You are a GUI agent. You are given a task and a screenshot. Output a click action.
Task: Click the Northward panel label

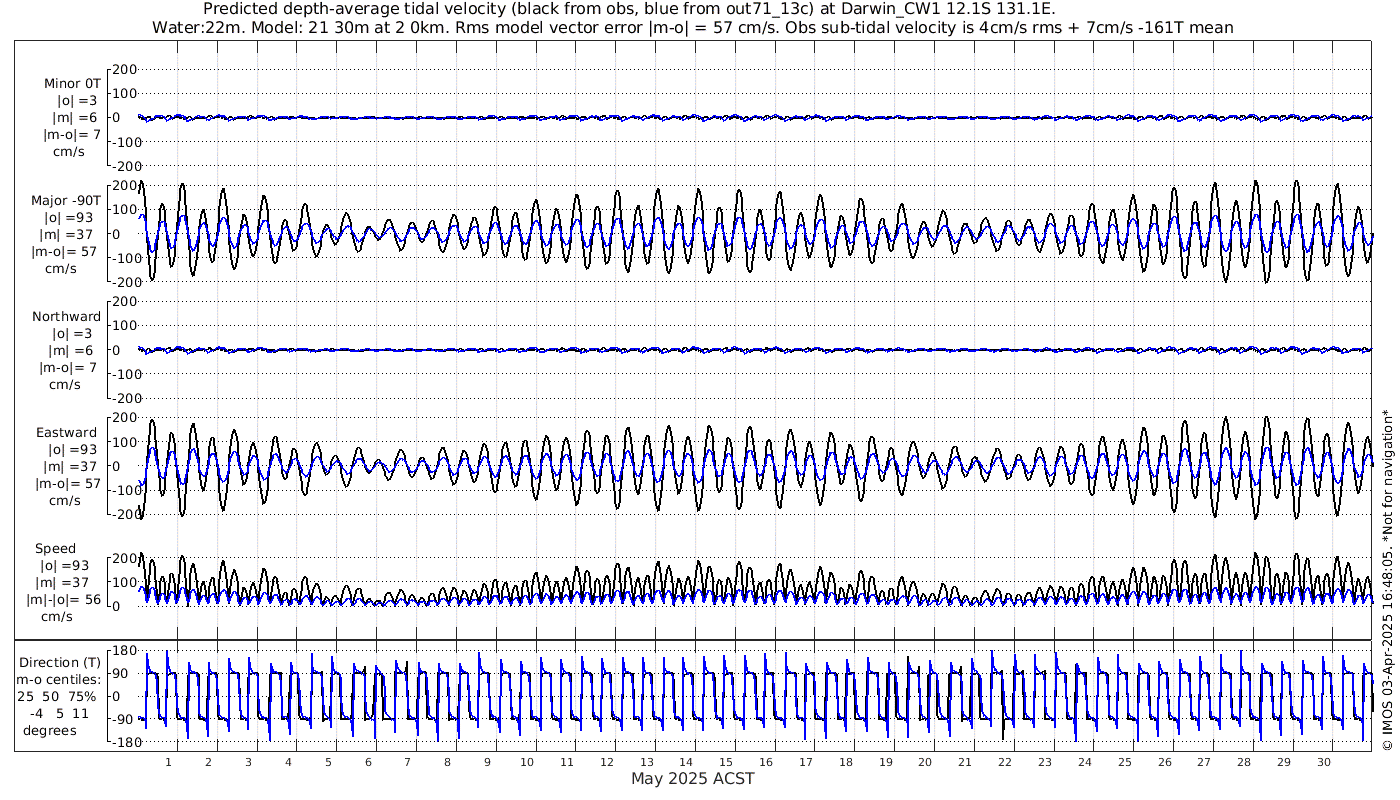[x=66, y=317]
